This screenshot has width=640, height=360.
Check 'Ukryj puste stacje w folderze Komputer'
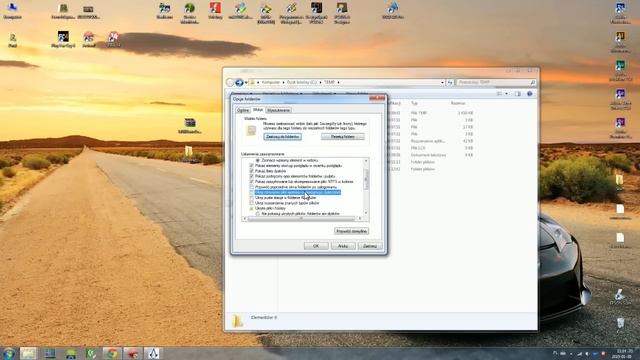[x=251, y=198]
